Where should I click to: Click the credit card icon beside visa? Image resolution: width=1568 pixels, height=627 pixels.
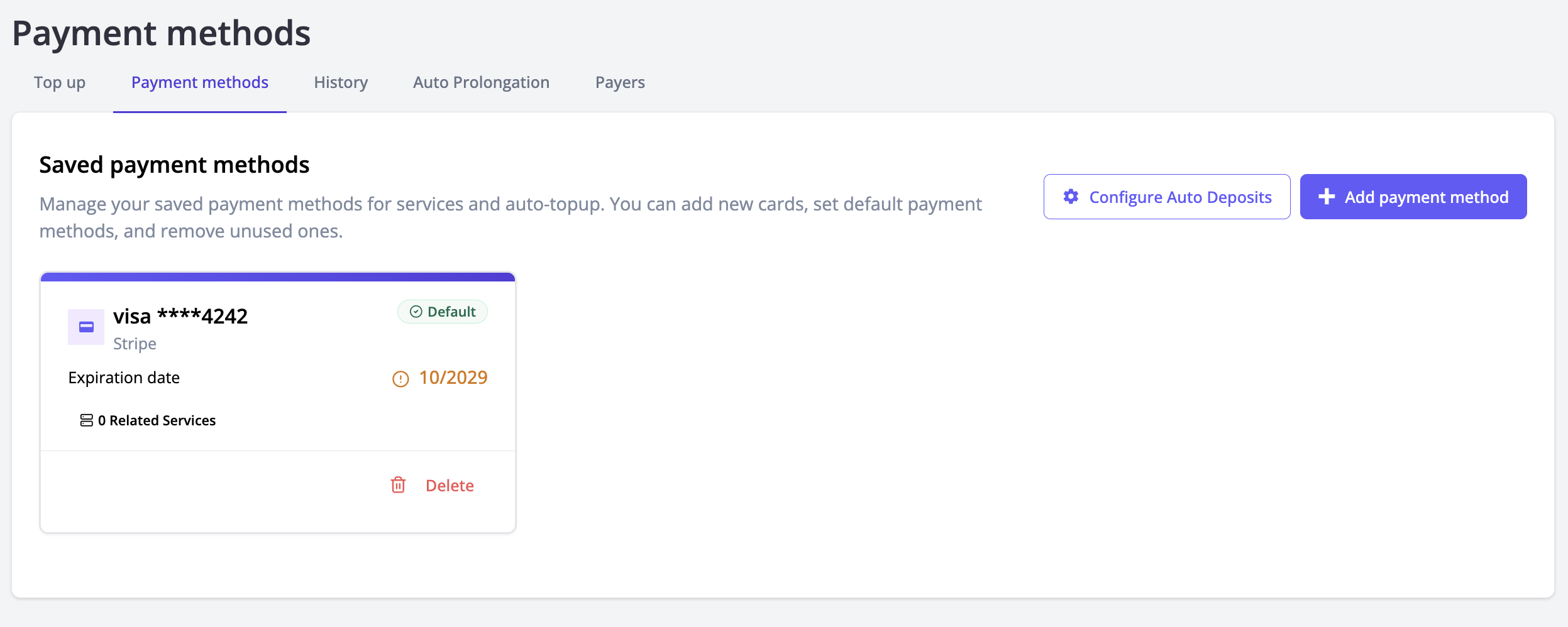click(x=86, y=327)
